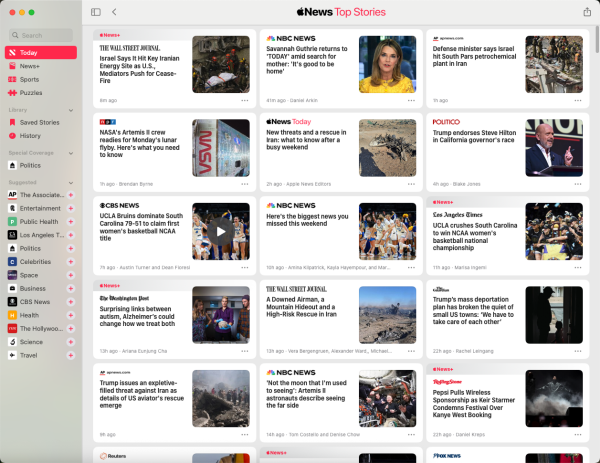
Task: Follow Business with its plus button
Action: point(71,289)
